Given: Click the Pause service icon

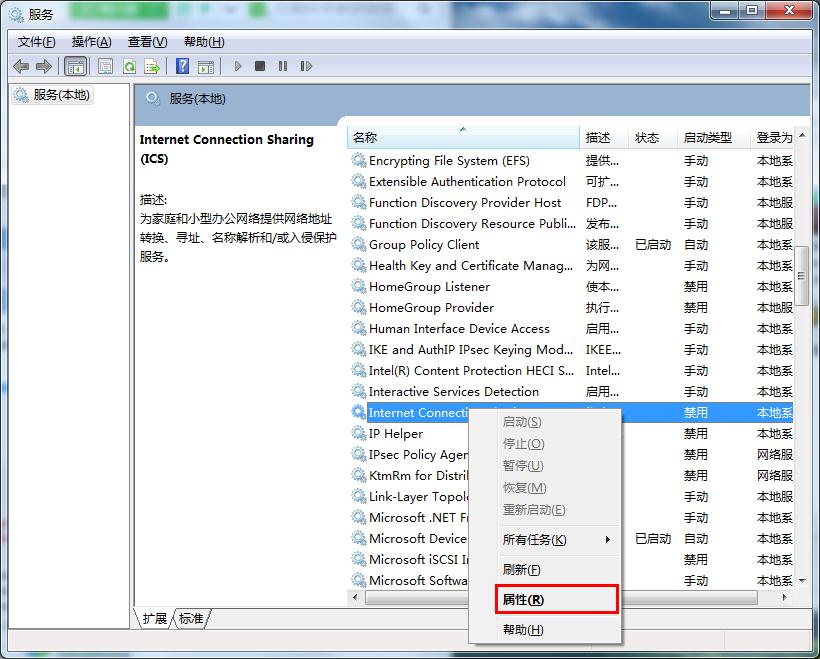Looking at the screenshot, I should (x=283, y=66).
